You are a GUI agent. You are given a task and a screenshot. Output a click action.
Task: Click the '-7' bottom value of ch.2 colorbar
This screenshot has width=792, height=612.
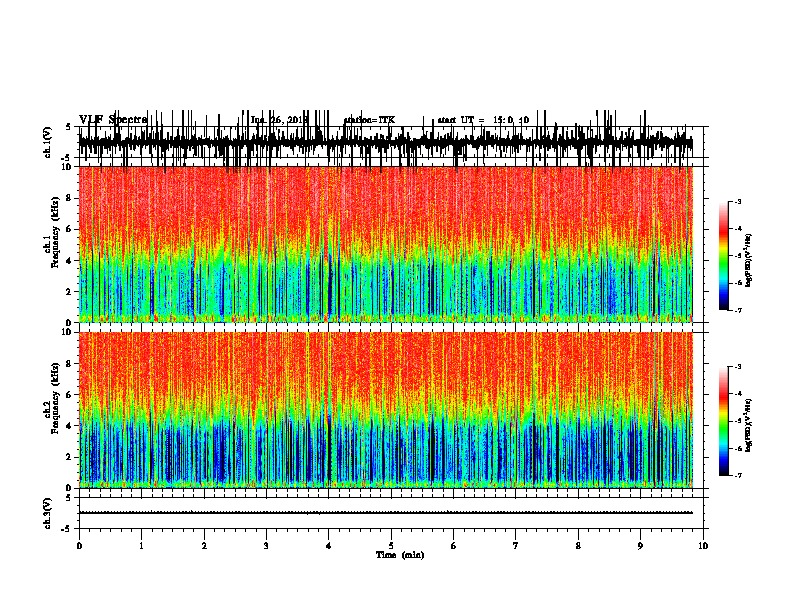[x=737, y=476]
